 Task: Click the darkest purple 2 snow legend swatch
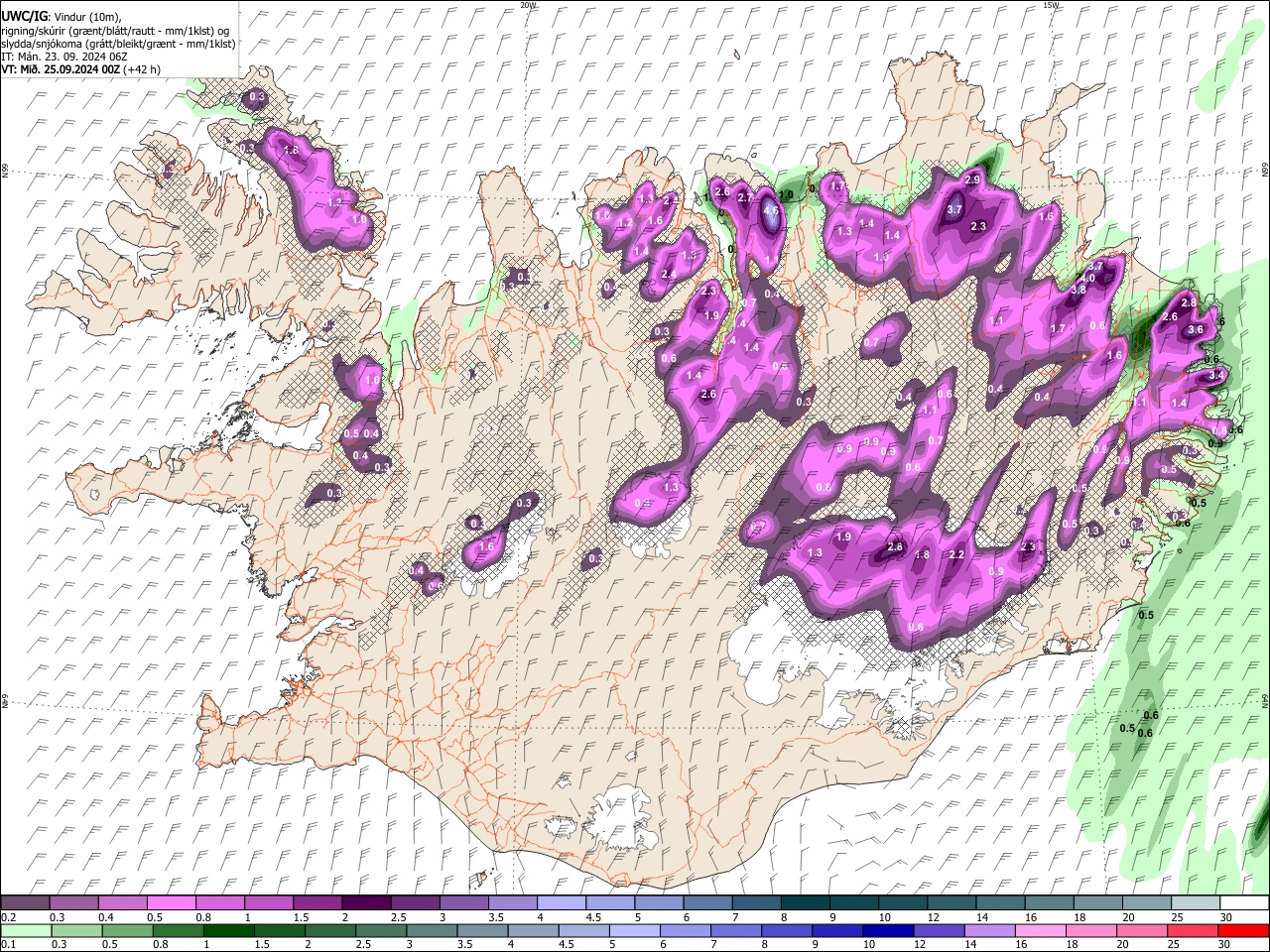366,903
